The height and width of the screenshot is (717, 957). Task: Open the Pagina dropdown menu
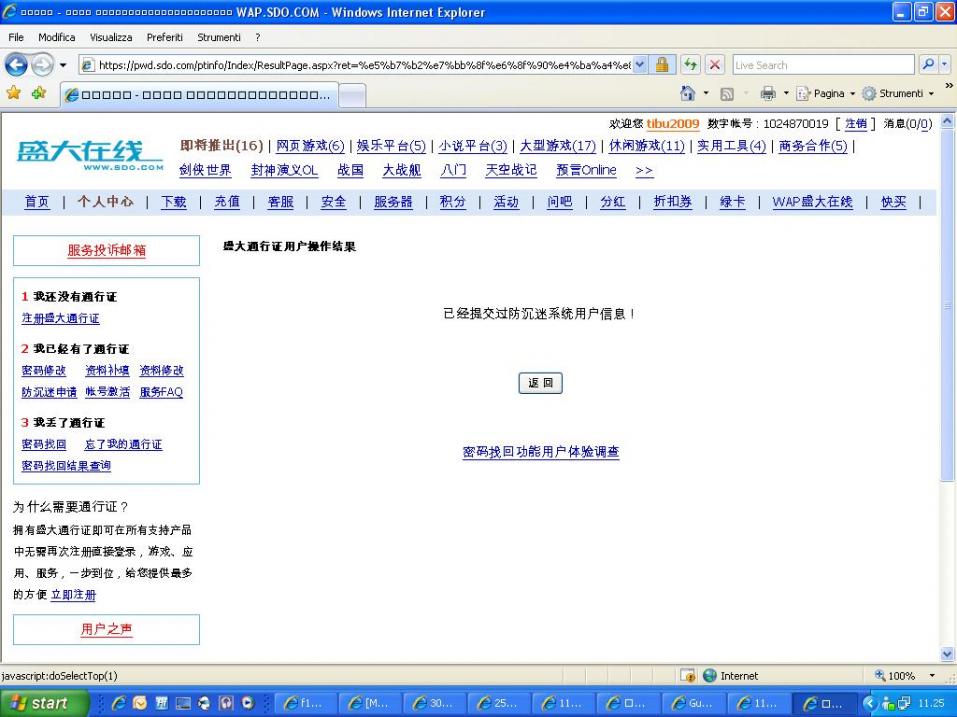825,93
